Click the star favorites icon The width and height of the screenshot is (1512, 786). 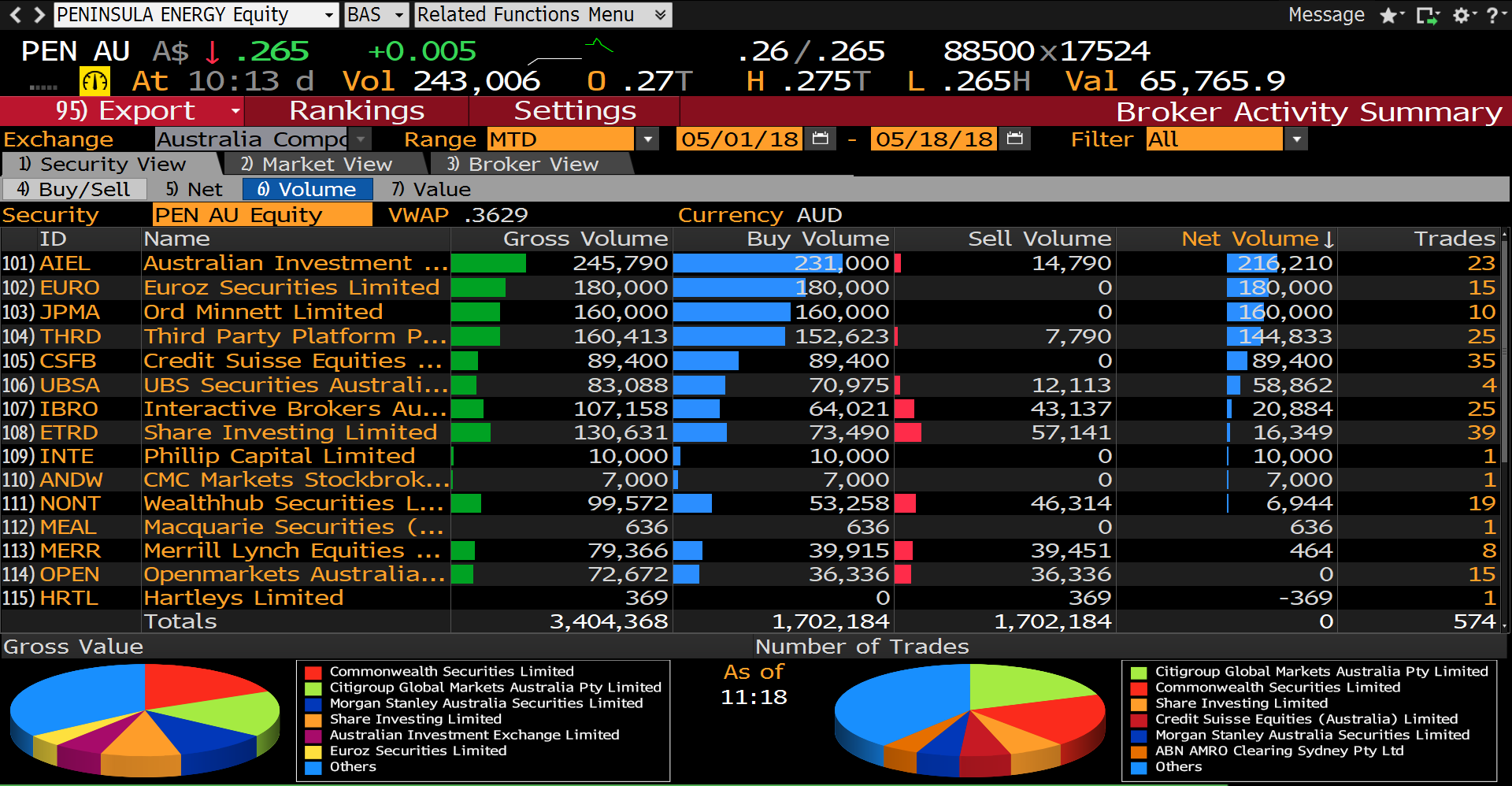point(1388,16)
